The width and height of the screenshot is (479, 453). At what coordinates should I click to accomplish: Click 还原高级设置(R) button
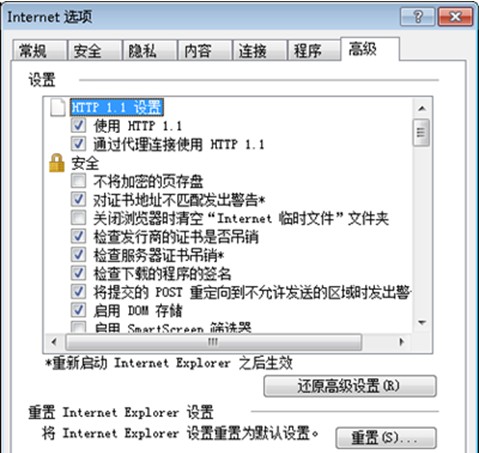350,386
